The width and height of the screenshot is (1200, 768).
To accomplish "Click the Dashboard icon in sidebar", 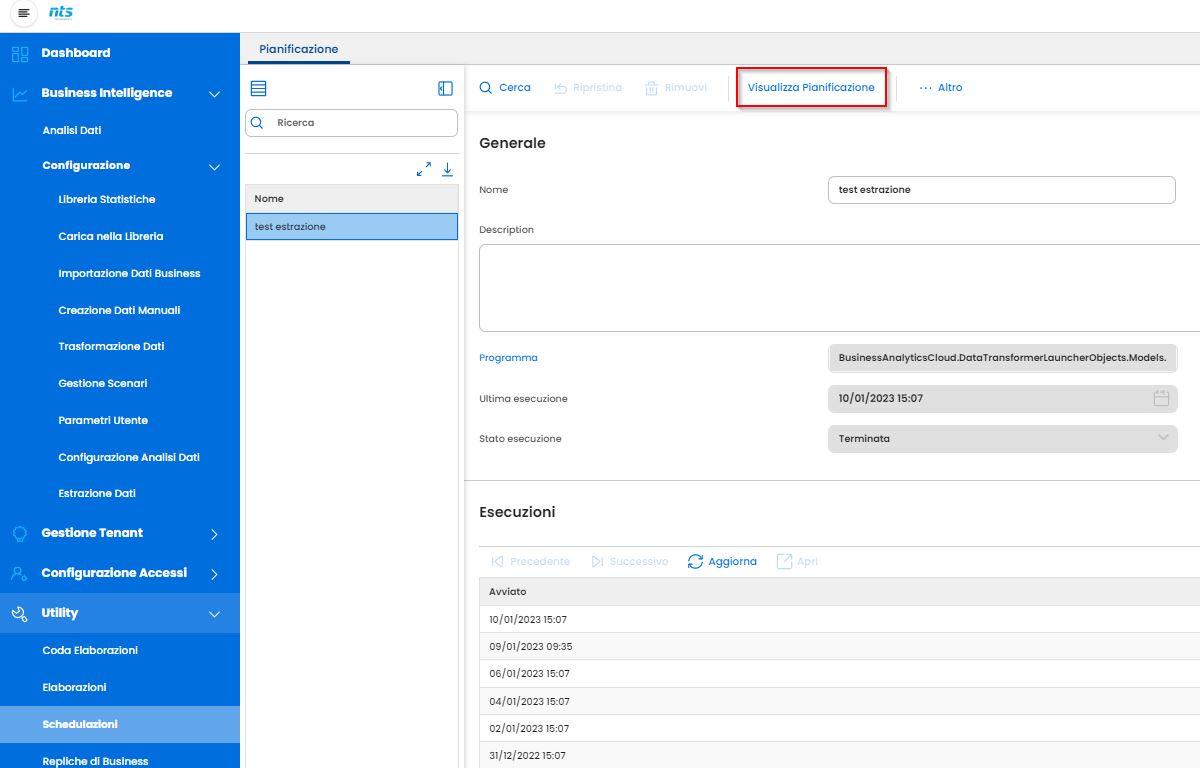I will [20, 53].
